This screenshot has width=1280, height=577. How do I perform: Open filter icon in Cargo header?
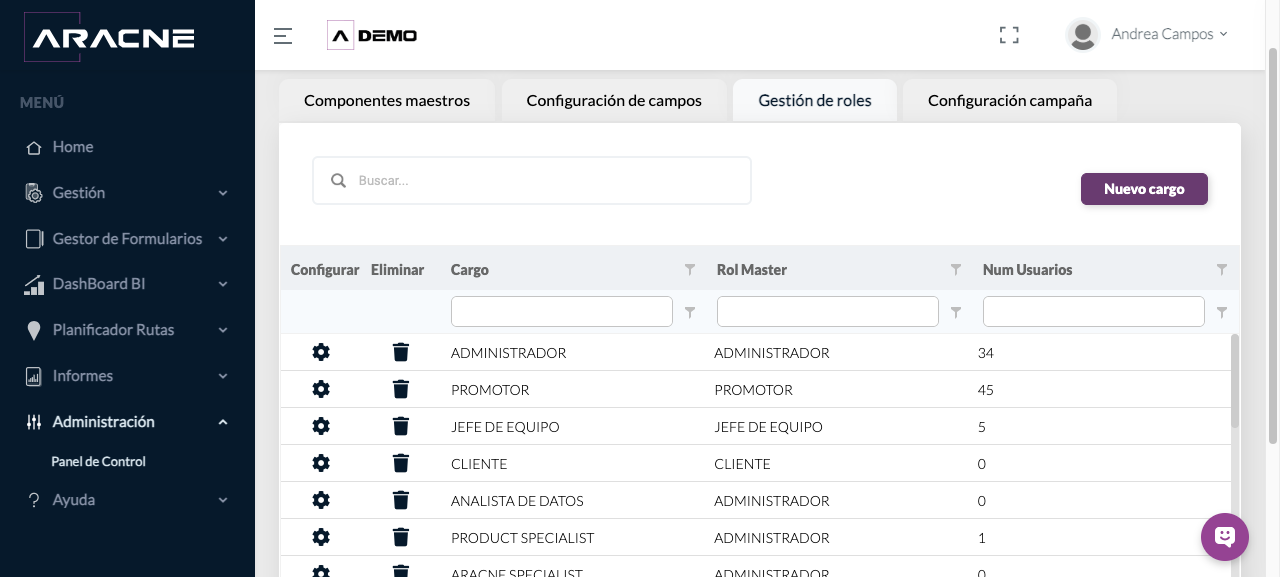click(689, 270)
